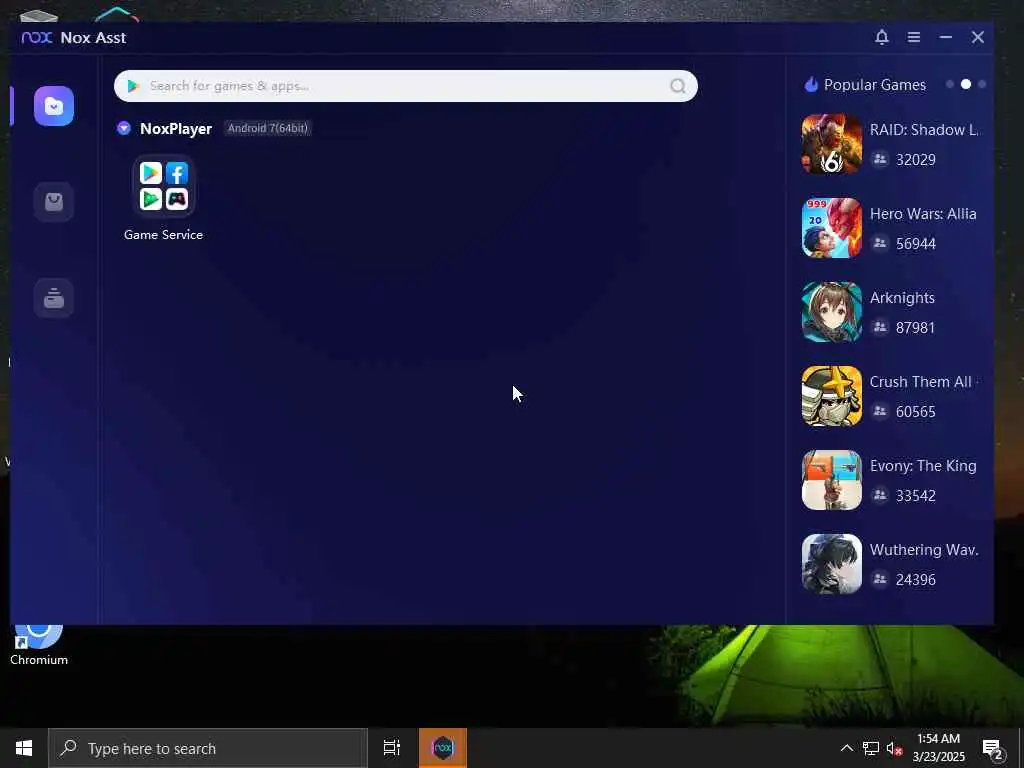Click the Evony: The King title text
The height and width of the screenshot is (768, 1024).
click(923, 466)
